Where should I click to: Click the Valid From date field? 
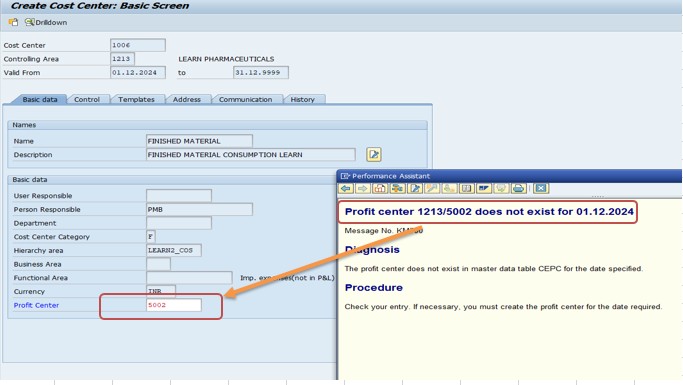138,72
